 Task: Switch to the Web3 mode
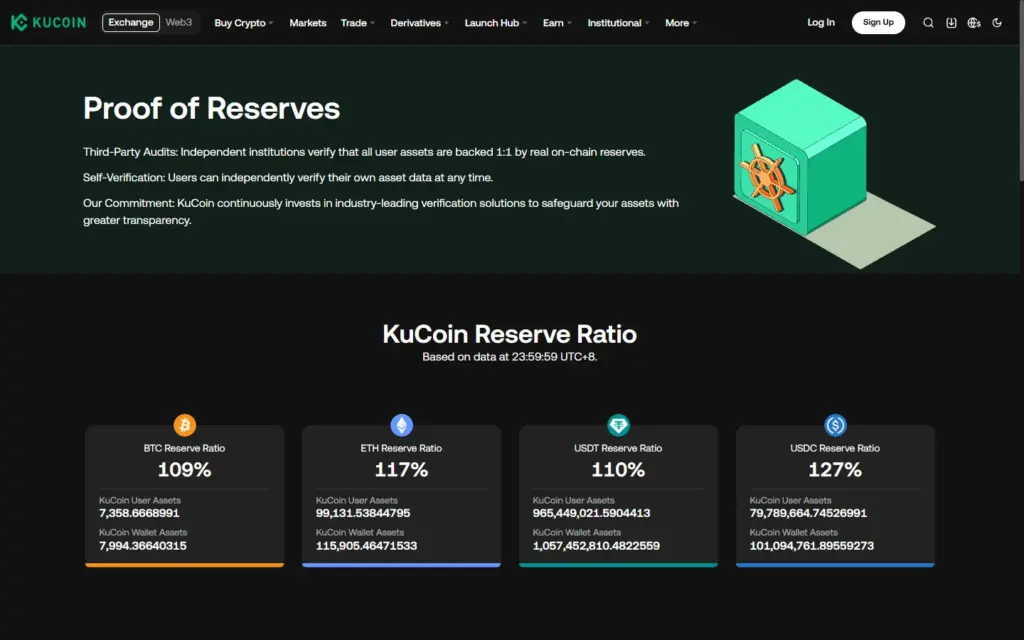[x=178, y=22]
